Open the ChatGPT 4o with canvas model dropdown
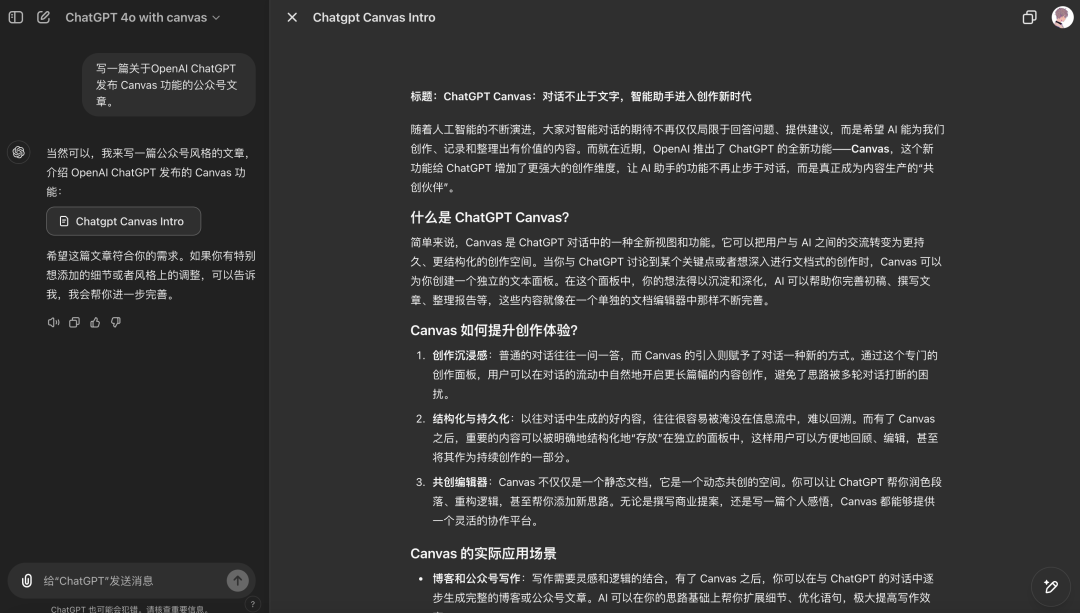 [x=142, y=17]
